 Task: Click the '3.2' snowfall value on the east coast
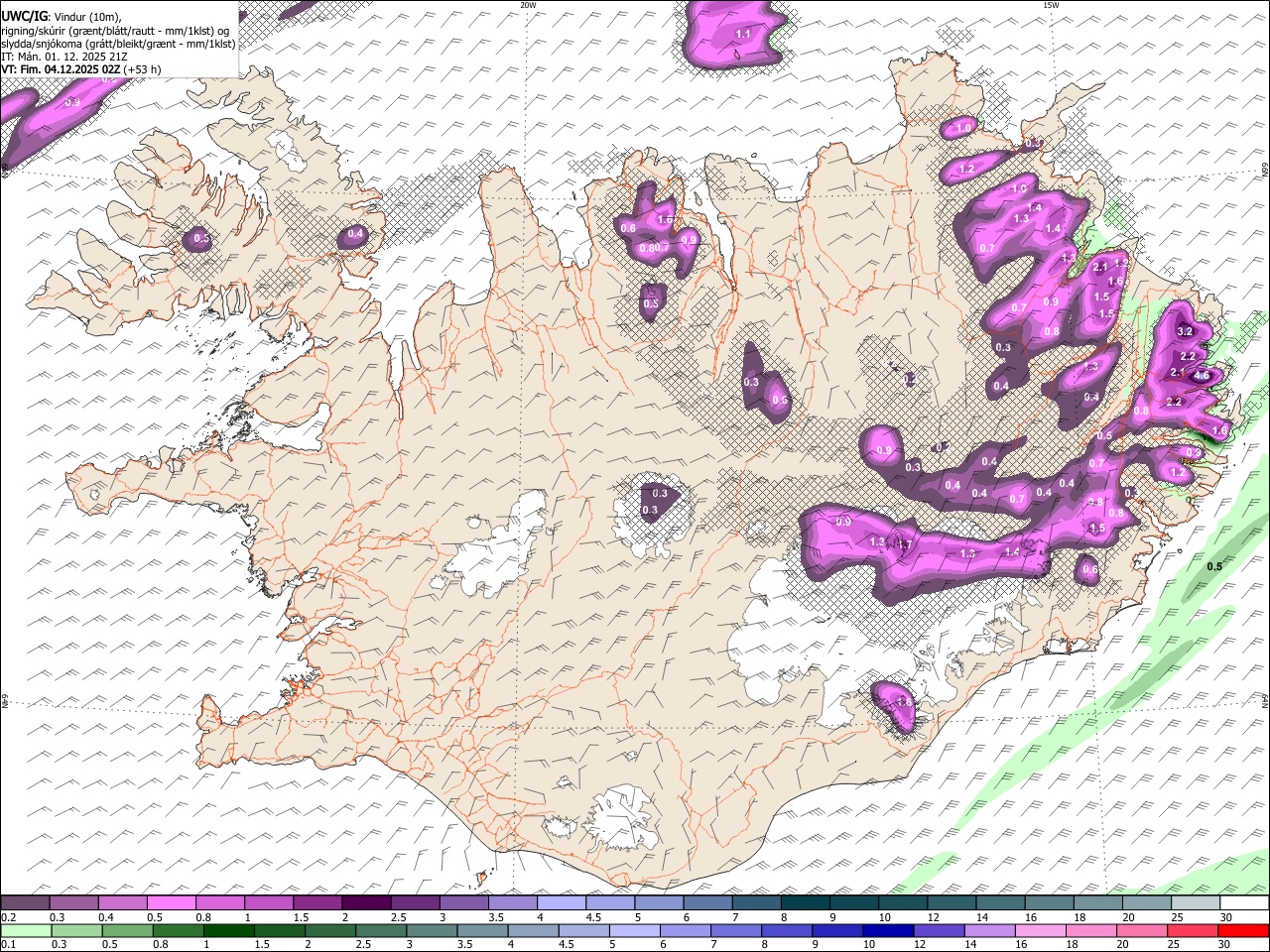click(1185, 331)
